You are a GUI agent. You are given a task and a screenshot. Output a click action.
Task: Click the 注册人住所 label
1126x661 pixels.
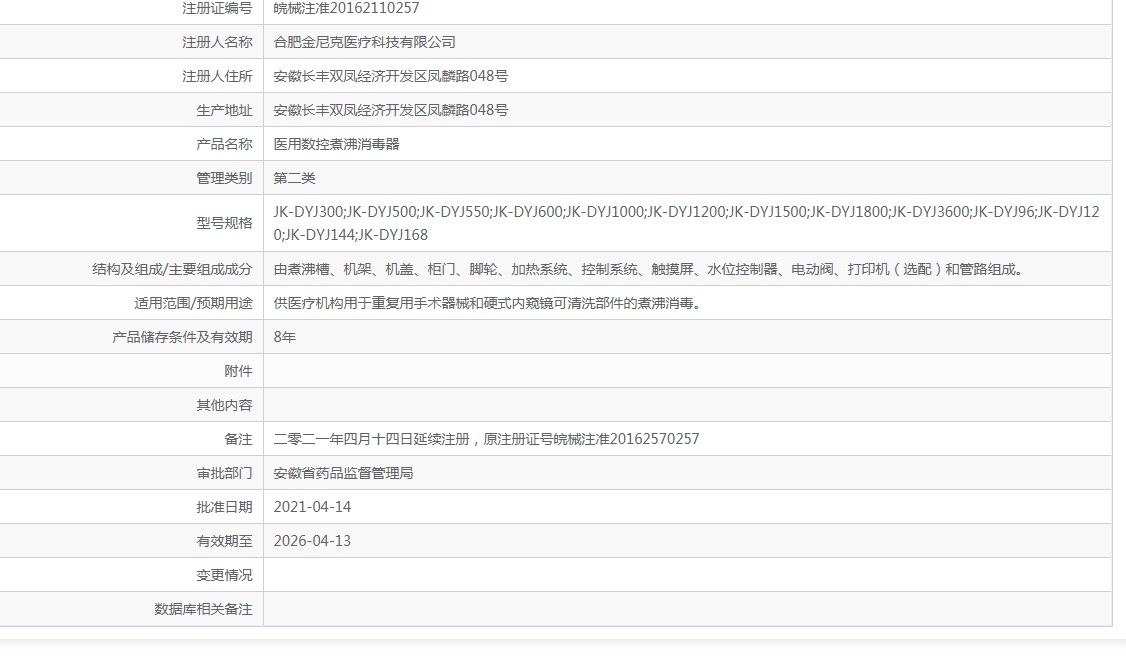(x=217, y=76)
